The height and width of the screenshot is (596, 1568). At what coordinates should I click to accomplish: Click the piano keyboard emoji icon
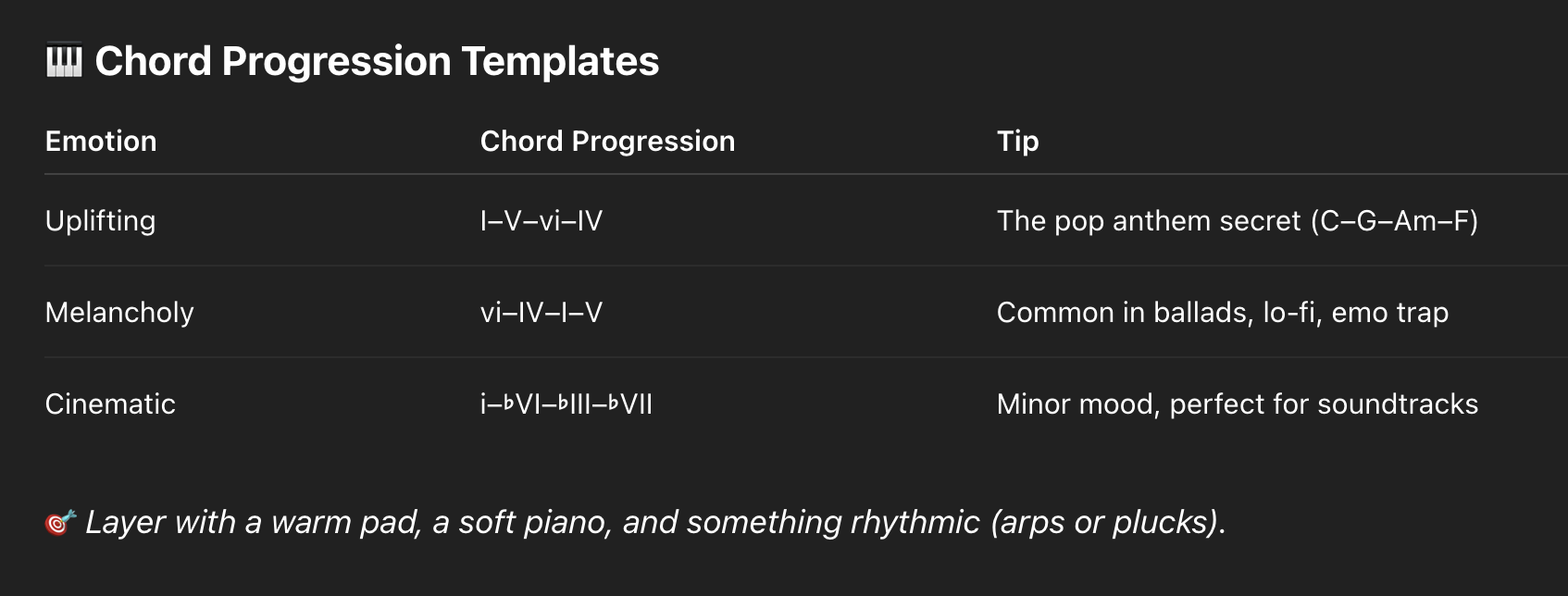(x=64, y=62)
